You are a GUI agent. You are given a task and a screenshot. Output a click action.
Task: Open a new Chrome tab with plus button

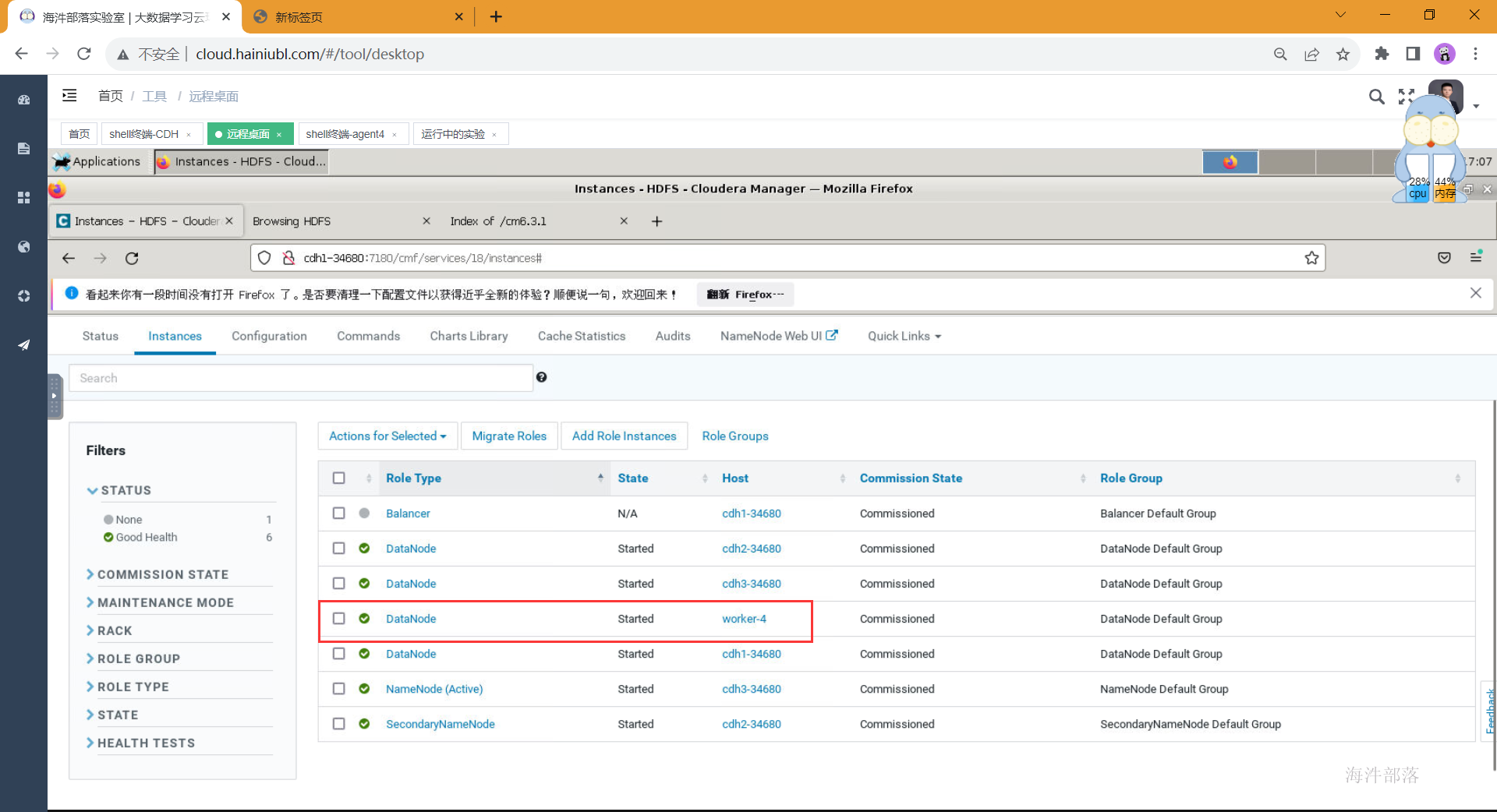click(x=496, y=16)
